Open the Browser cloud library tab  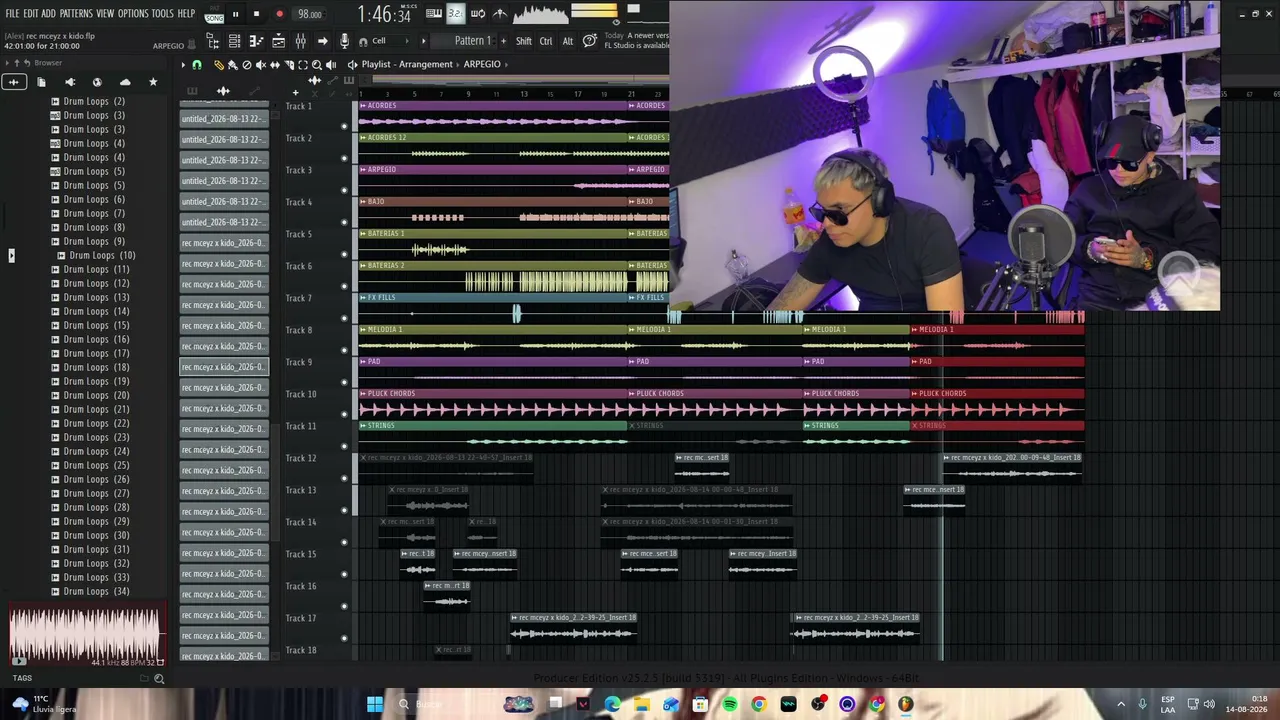[x=125, y=82]
